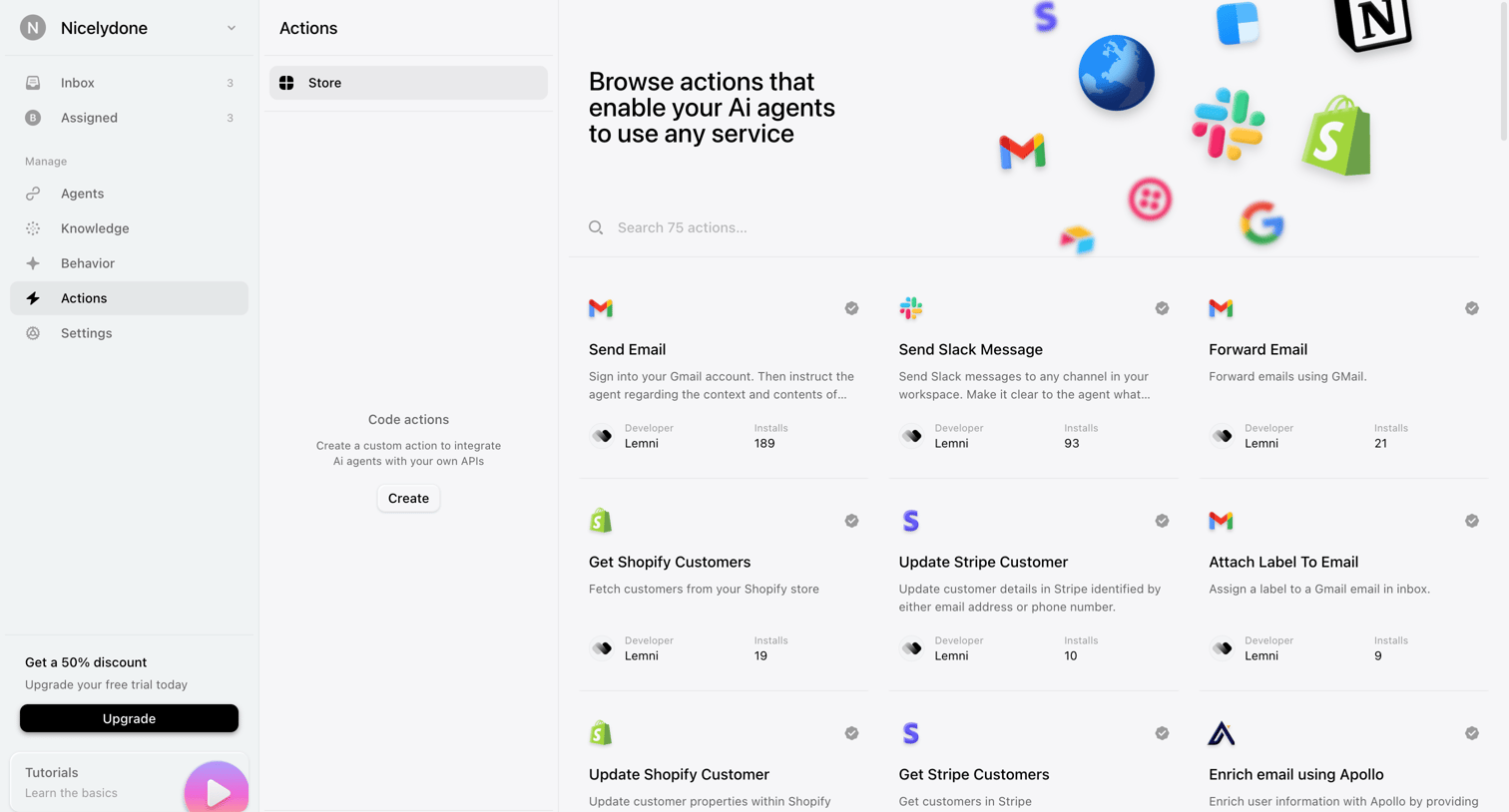Open Settings in the sidebar

129,333
